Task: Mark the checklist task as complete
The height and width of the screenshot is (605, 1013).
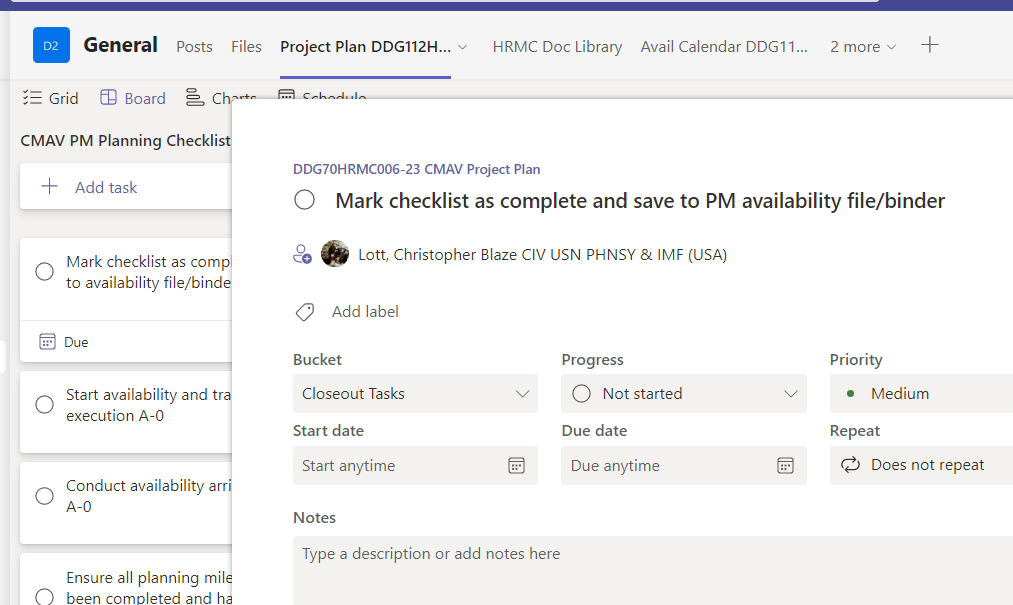Action: [x=303, y=199]
